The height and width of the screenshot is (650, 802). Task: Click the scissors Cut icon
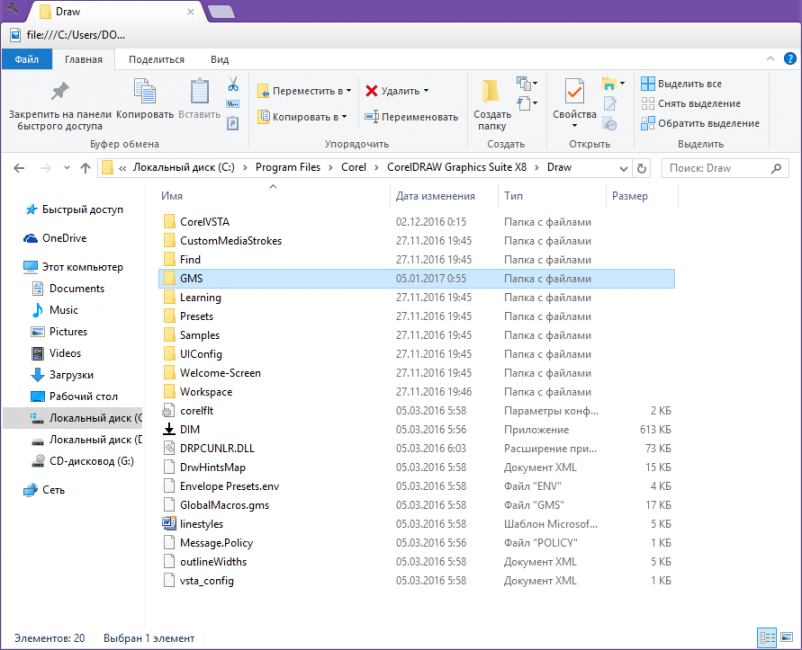point(233,84)
